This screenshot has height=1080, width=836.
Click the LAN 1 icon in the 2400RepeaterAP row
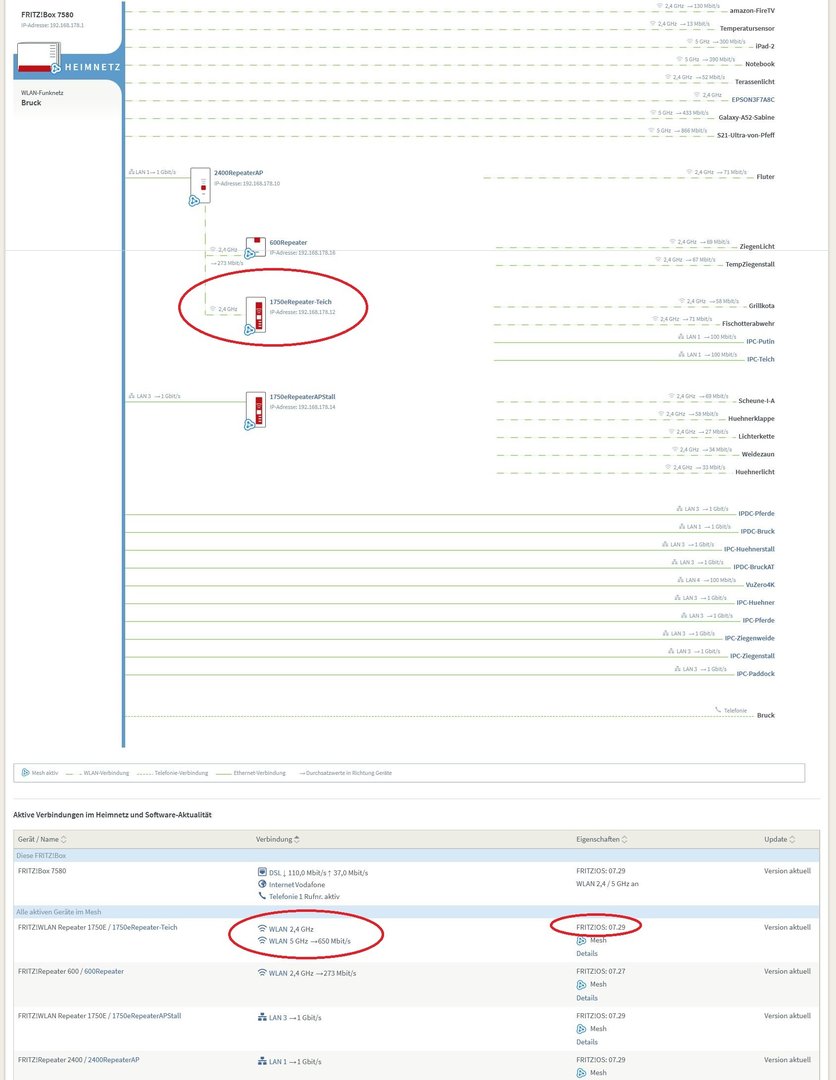point(262,1061)
